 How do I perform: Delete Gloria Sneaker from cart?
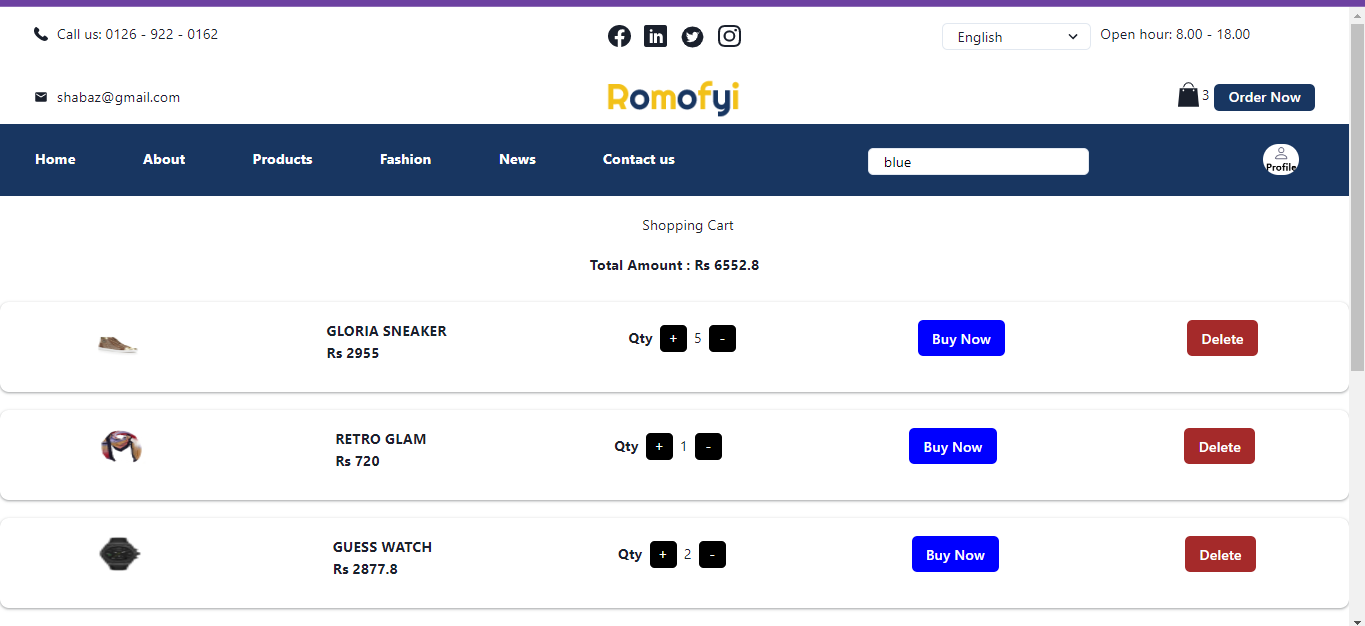[x=1222, y=338]
